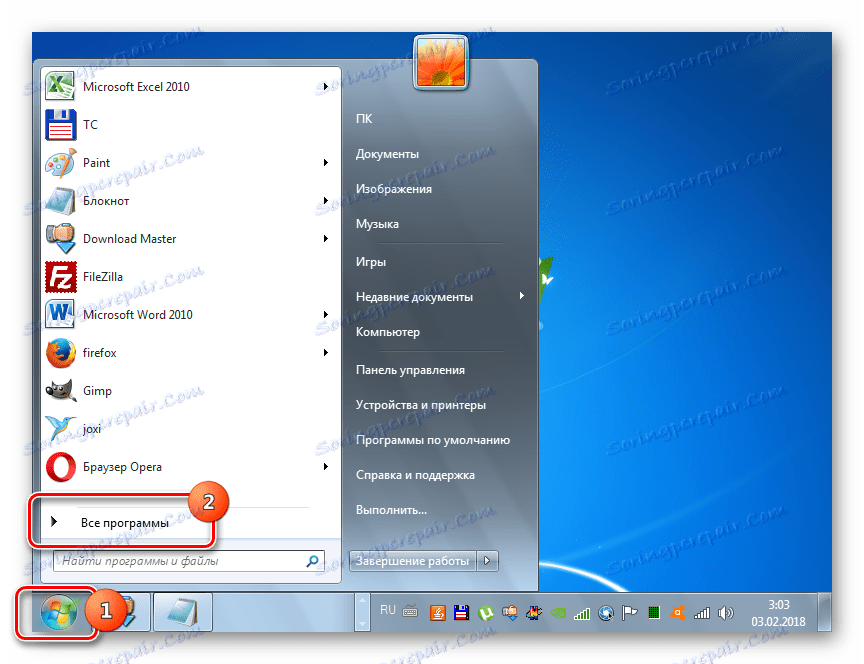Expand Paint jump list arrow

click(326, 163)
